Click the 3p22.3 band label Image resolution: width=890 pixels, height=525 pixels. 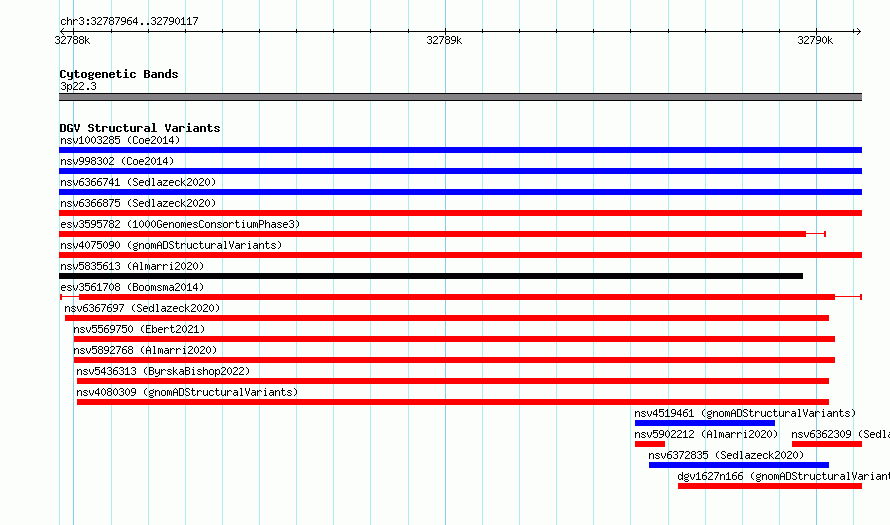pyautogui.click(x=78, y=86)
